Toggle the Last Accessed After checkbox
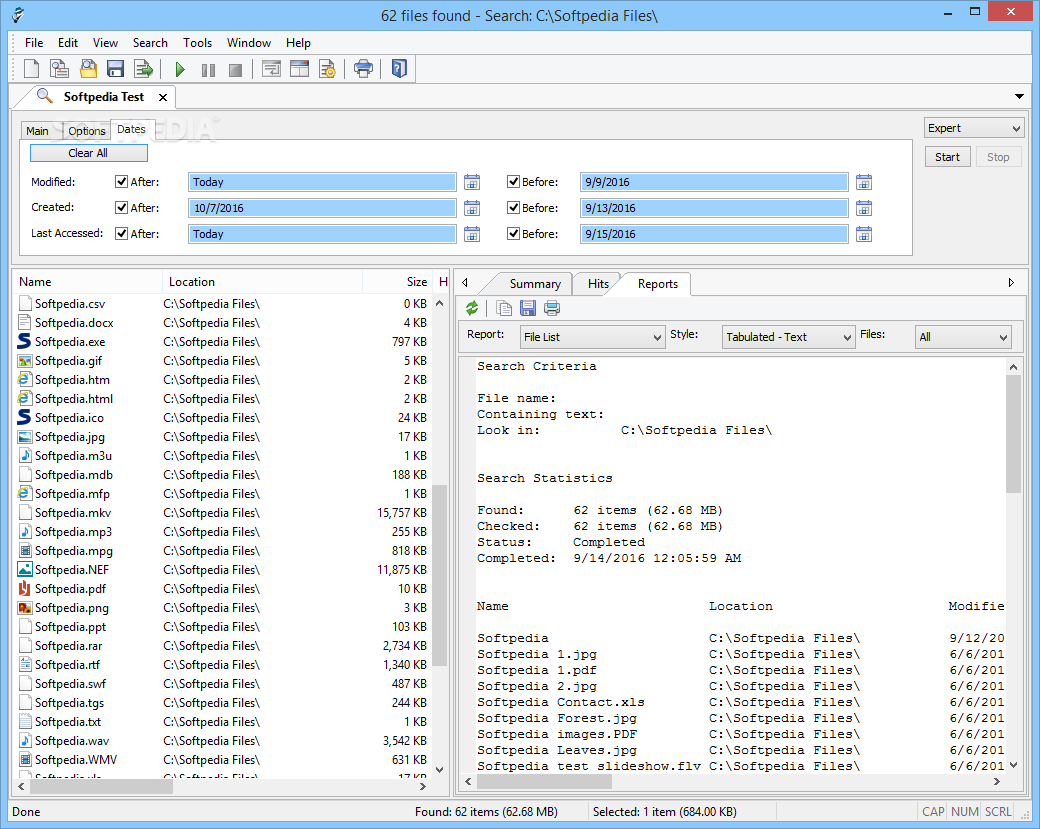Screen dimensions: 1040x829 pos(121,233)
